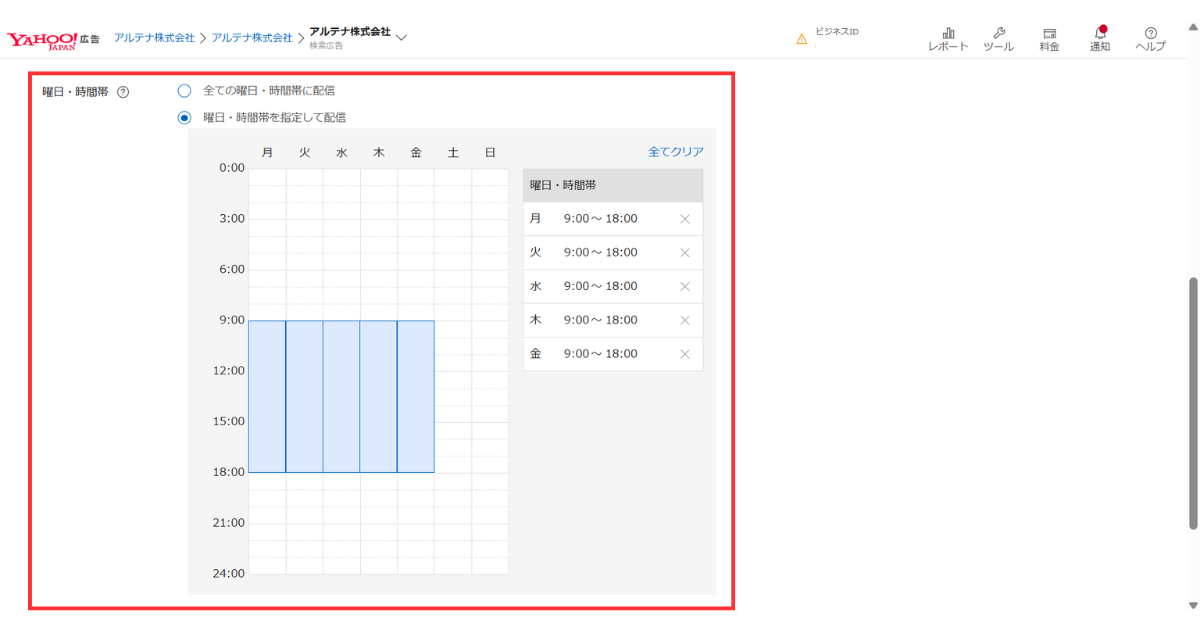Viewport: 1200px width, 630px height.
Task: Remove the 火 9:00～18:00 schedule entry
Action: (x=685, y=253)
